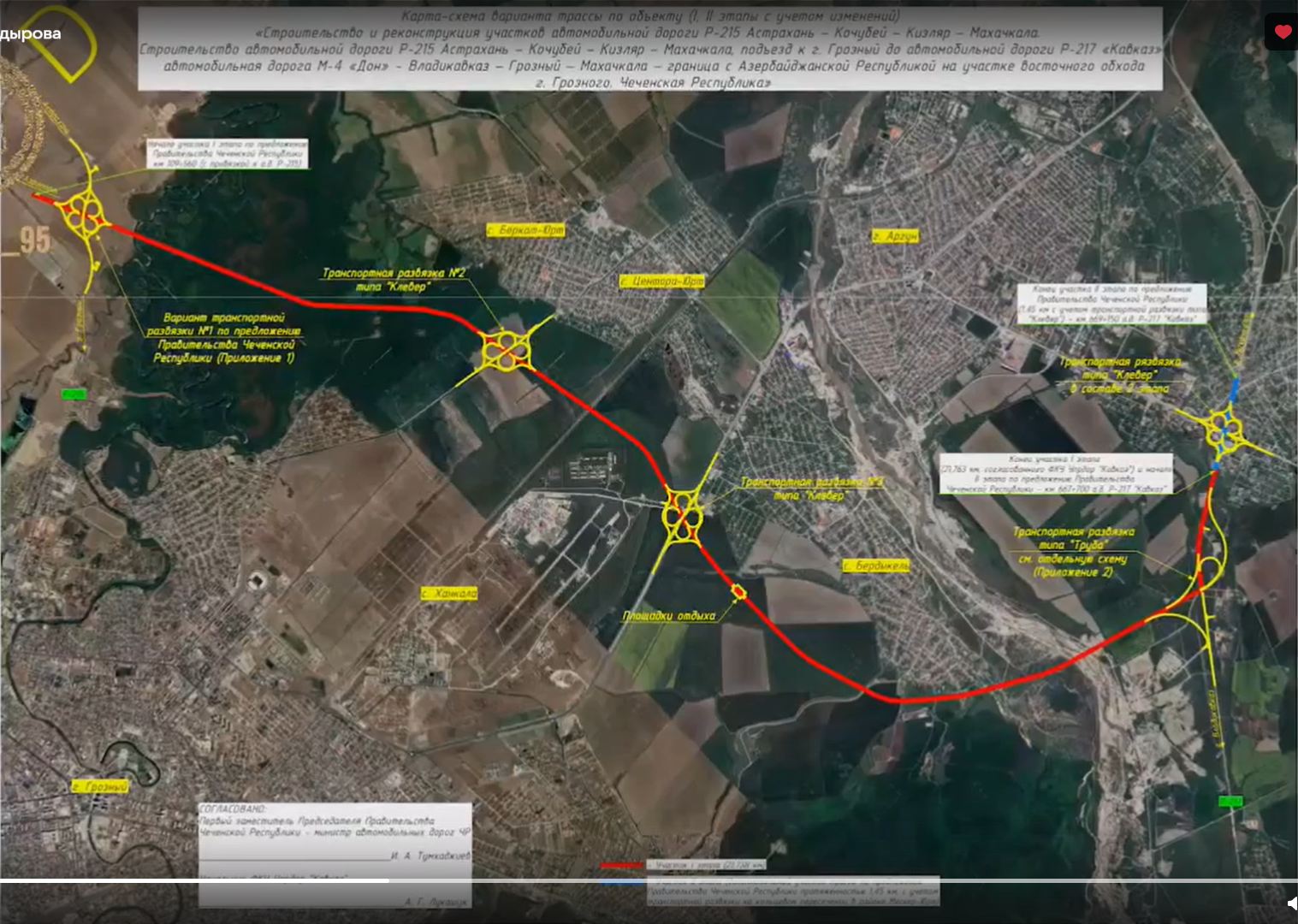The height and width of the screenshot is (924, 1298).
Task: Click the red heart like icon
Action: click(x=1282, y=32)
